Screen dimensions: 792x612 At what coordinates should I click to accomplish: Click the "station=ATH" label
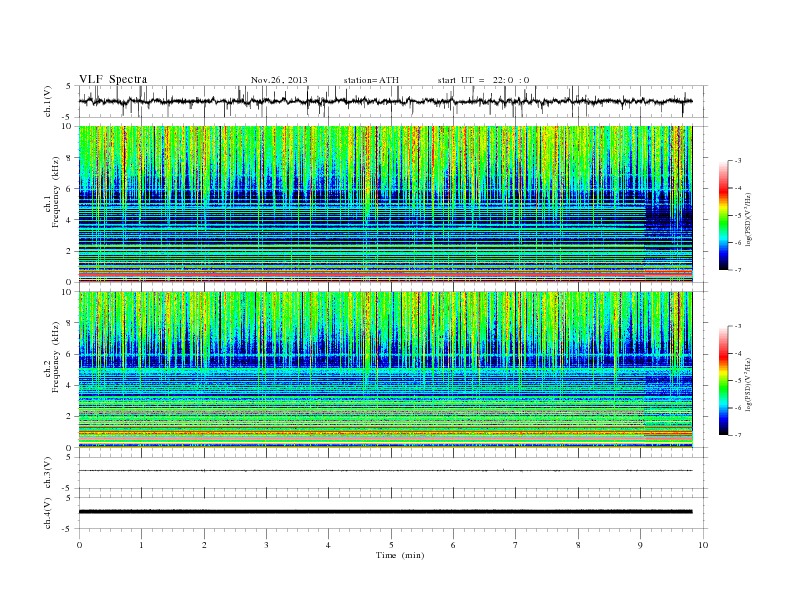371,80
